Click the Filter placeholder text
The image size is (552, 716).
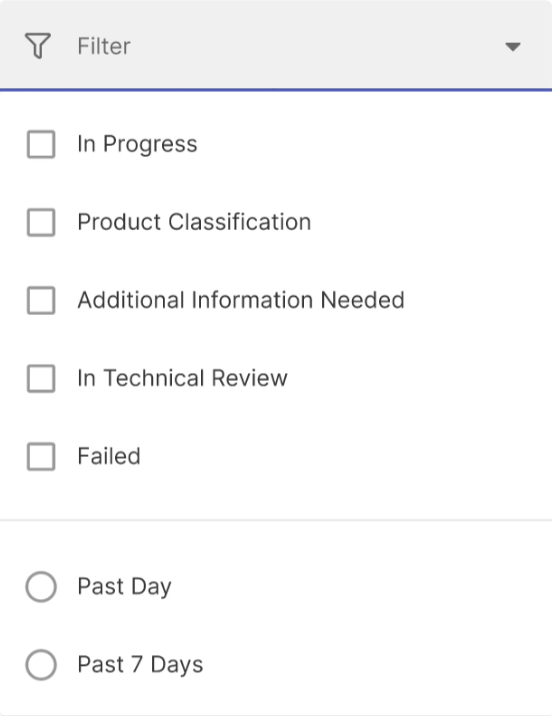[x=104, y=46]
